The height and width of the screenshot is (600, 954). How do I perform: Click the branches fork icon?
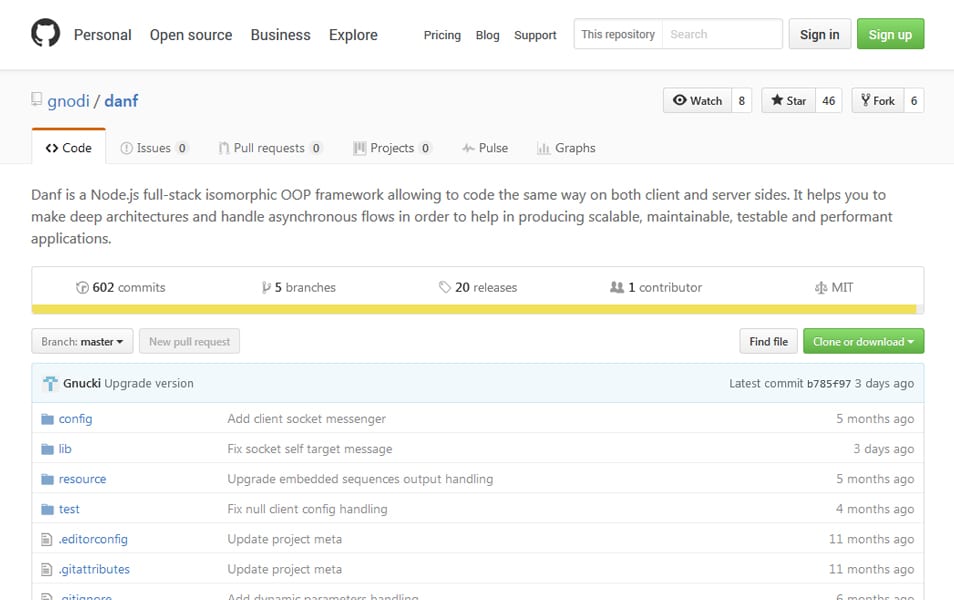(266, 287)
